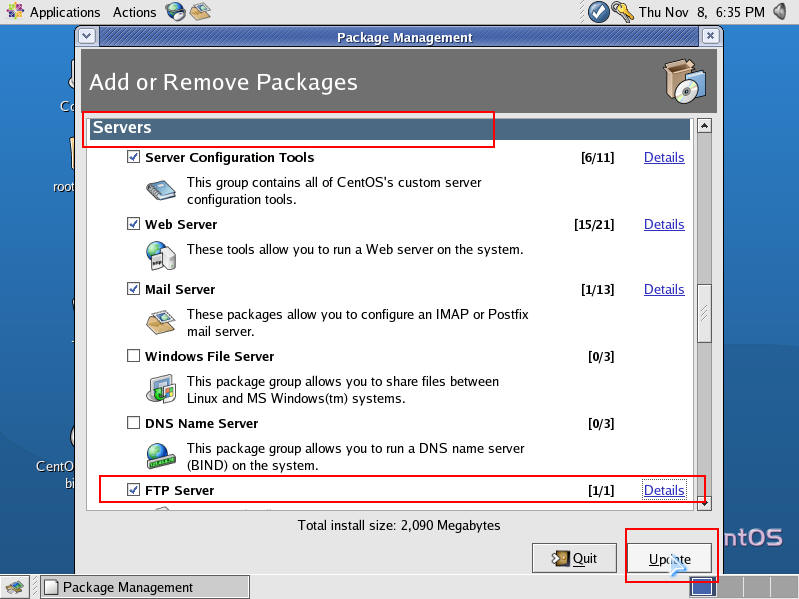Open the email launcher icon in top panel
The image size is (799, 599).
200,11
